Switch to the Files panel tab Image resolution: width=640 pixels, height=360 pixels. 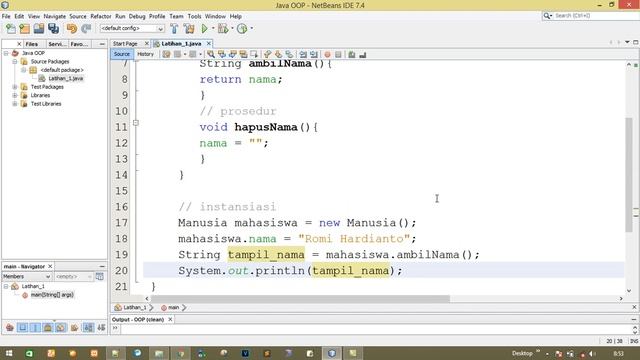[x=32, y=44]
